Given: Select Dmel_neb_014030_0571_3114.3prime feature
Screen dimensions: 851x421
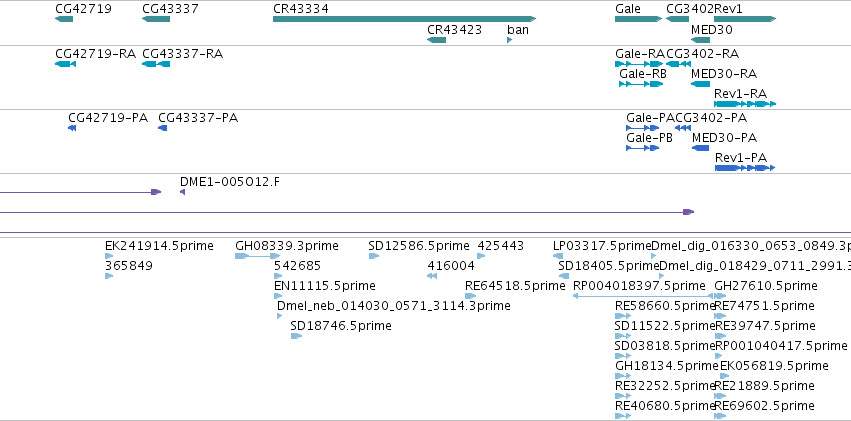Looking at the screenshot, I should [x=280, y=316].
